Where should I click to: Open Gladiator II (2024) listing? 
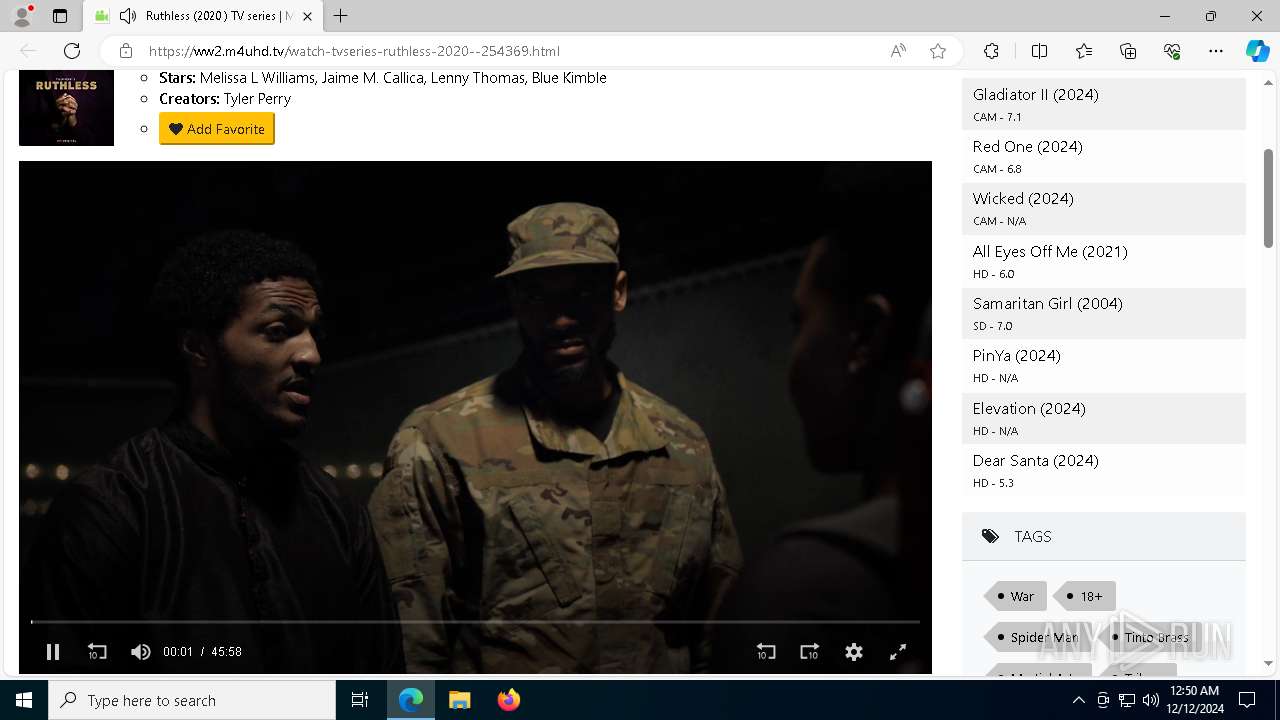1104,104
